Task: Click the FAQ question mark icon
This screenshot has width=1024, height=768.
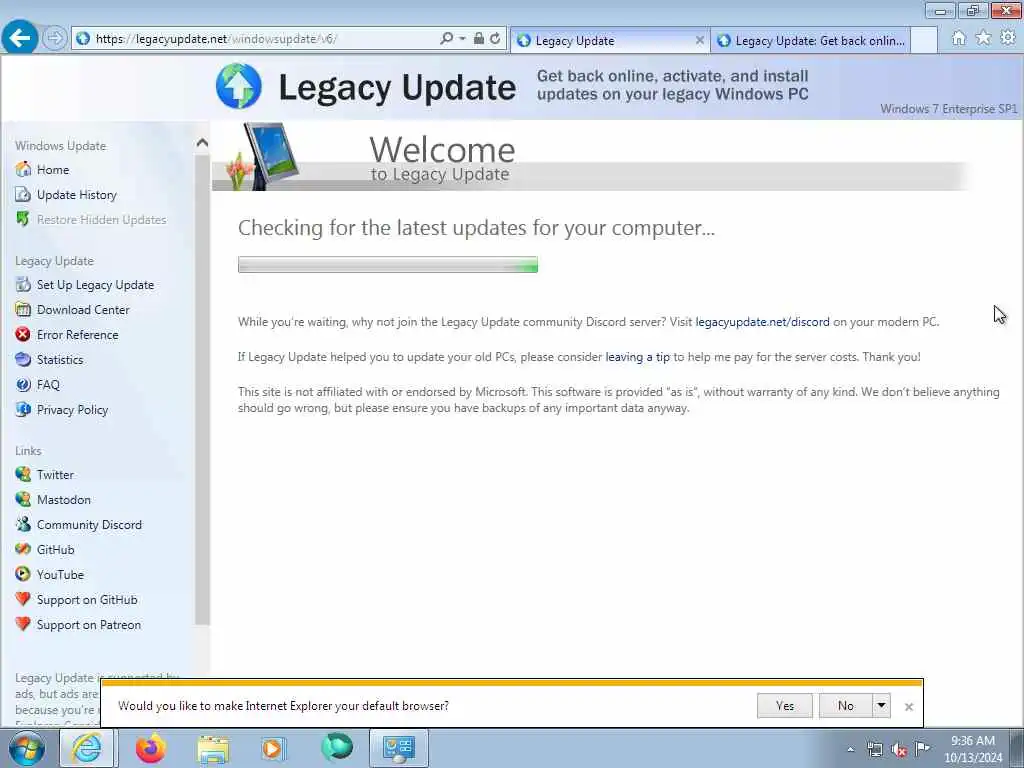Action: pyautogui.click(x=23, y=385)
